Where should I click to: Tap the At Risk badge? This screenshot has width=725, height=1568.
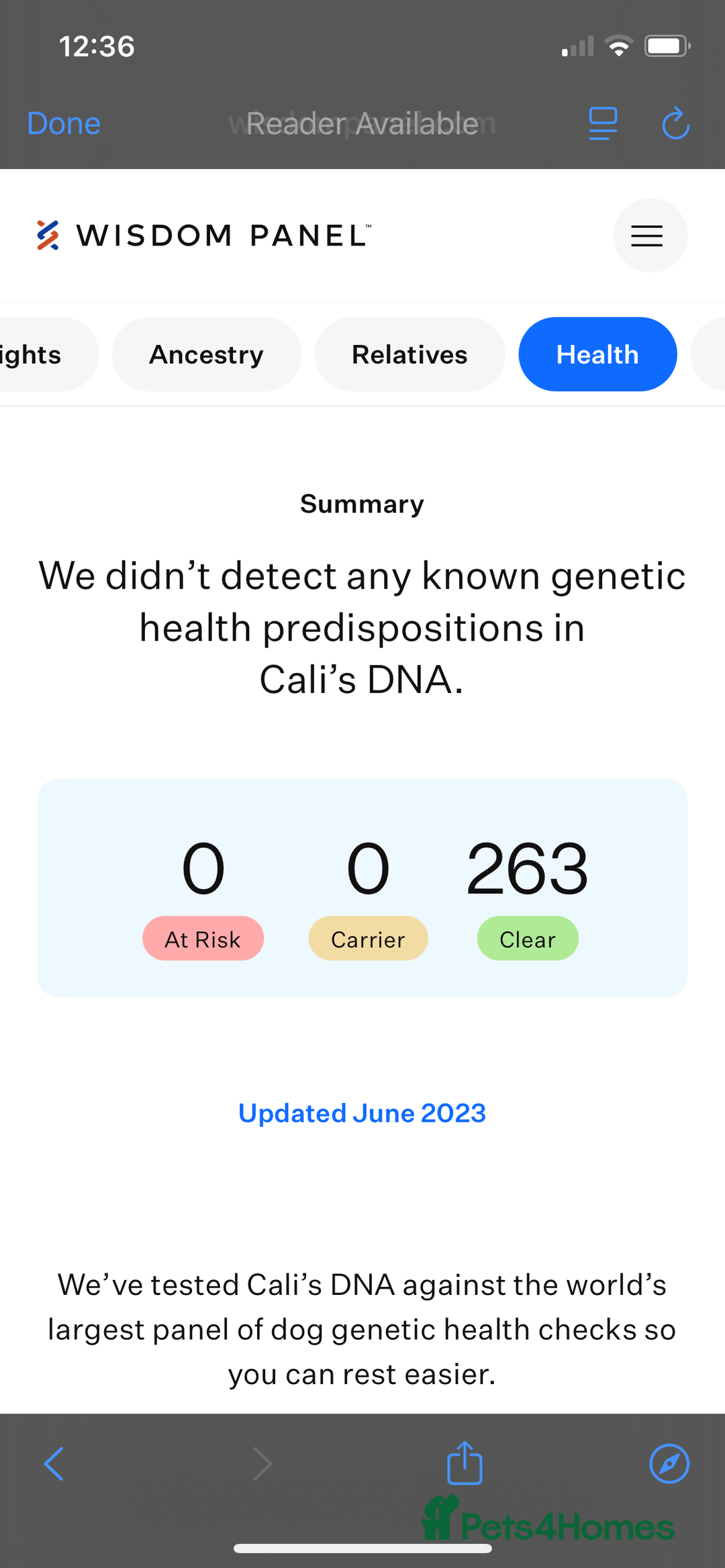pos(203,938)
